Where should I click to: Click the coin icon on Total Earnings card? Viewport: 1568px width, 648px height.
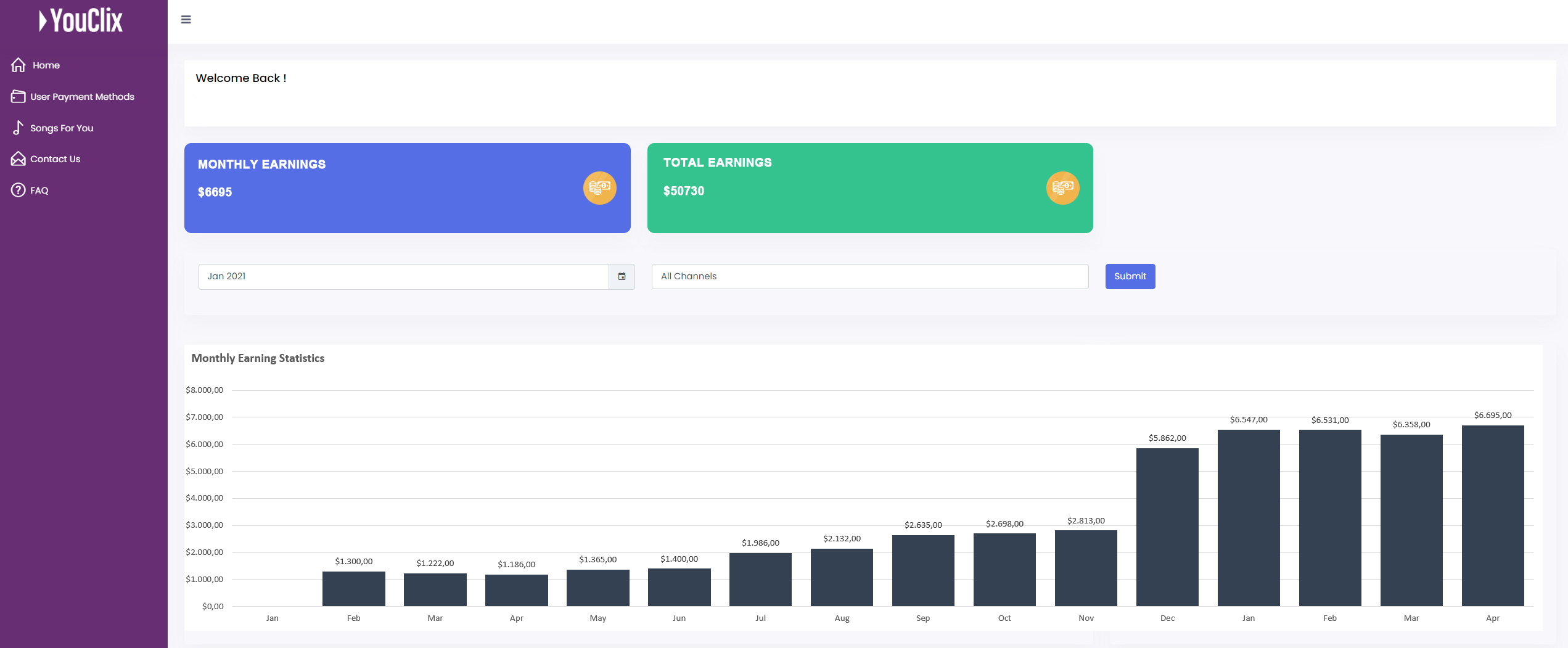(x=1062, y=188)
